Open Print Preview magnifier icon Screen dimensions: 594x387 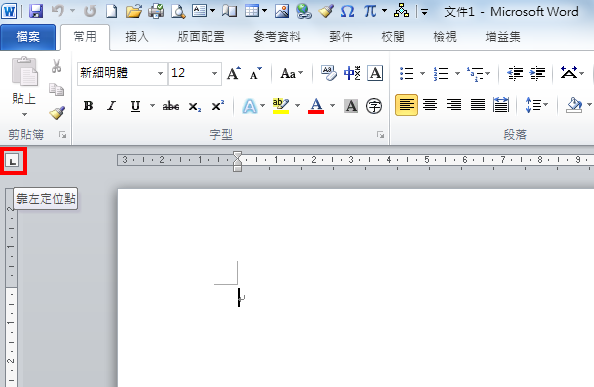178,11
